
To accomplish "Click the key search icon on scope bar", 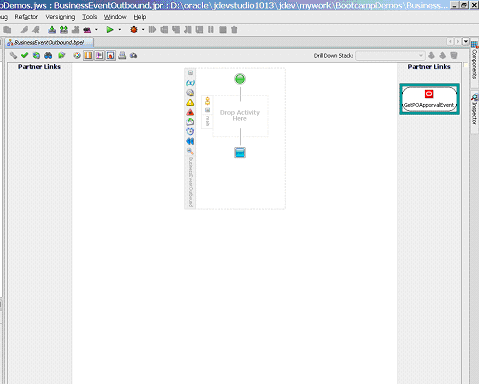I will (x=190, y=151).
